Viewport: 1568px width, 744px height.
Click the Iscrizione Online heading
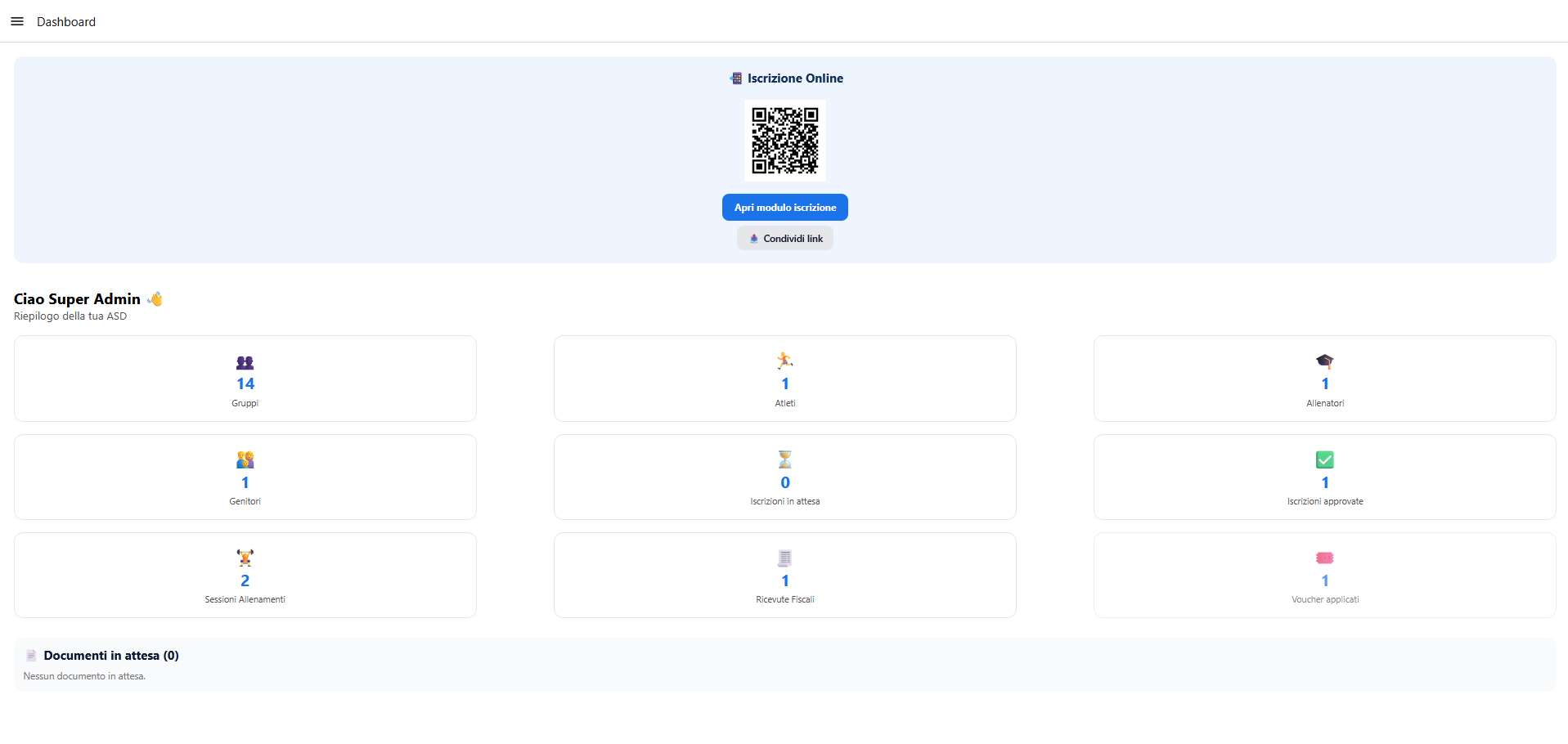pos(794,78)
